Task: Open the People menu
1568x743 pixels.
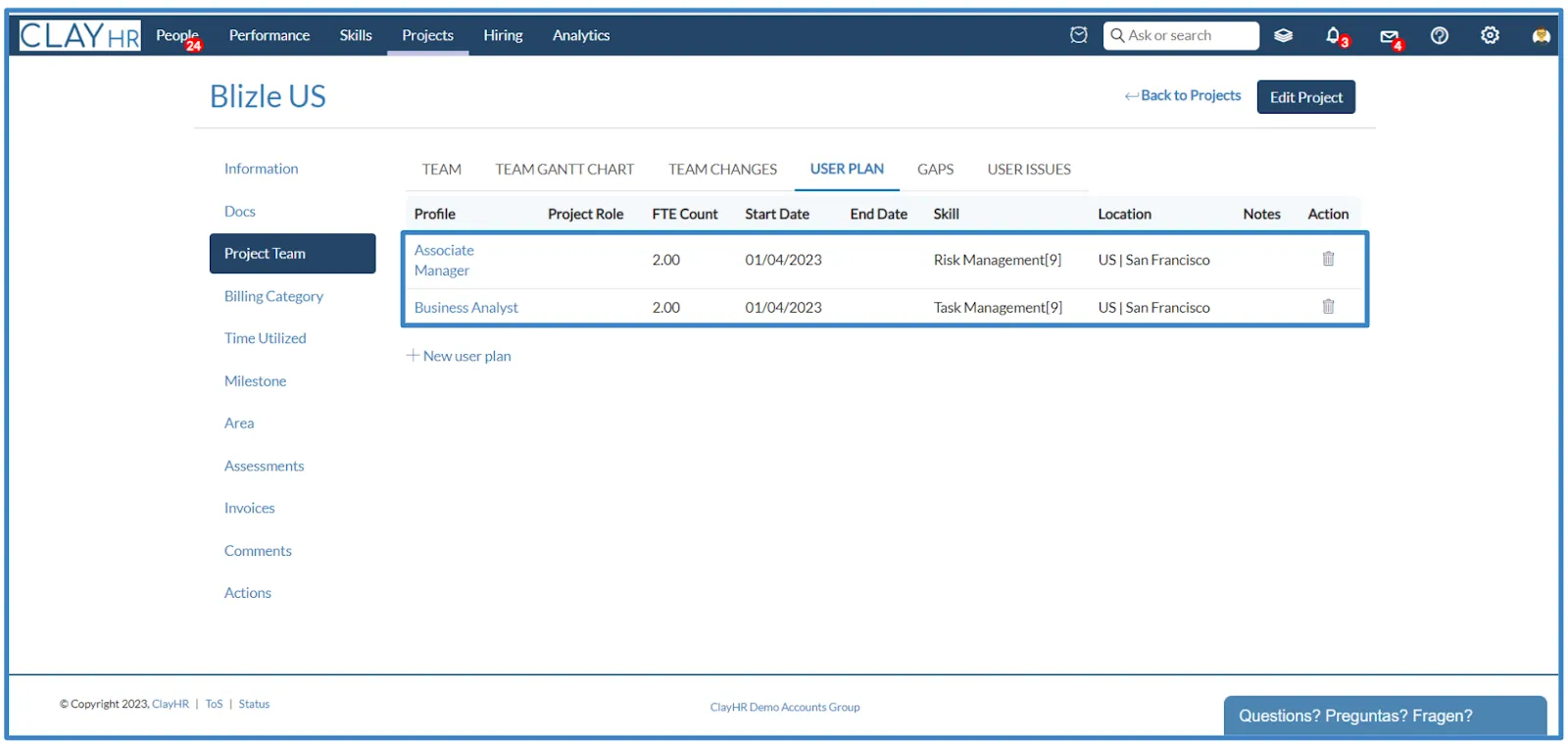Action: (x=177, y=35)
